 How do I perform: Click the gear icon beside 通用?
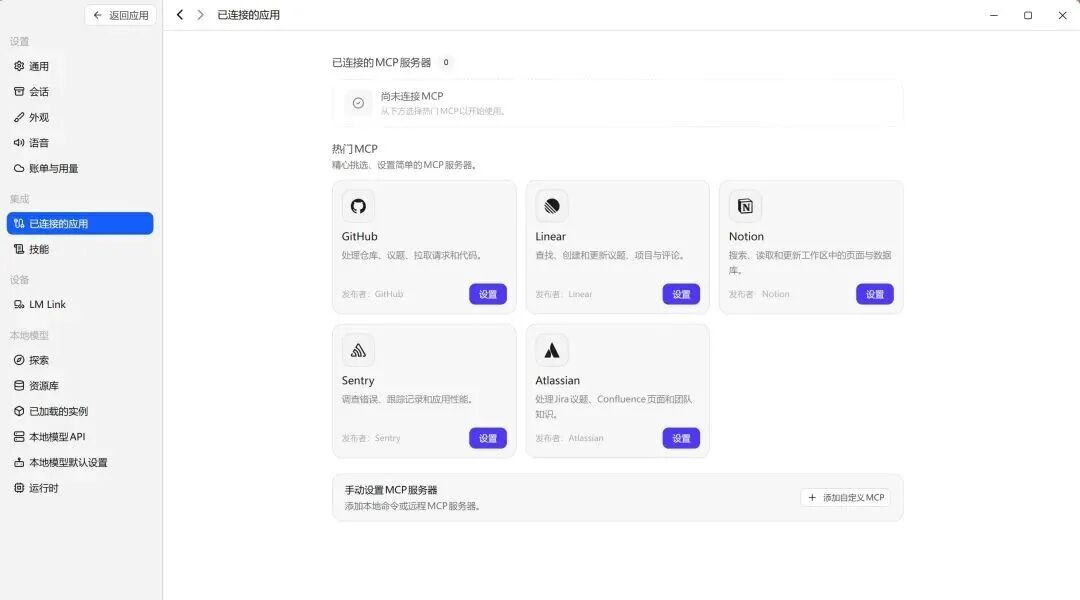[x=19, y=66]
